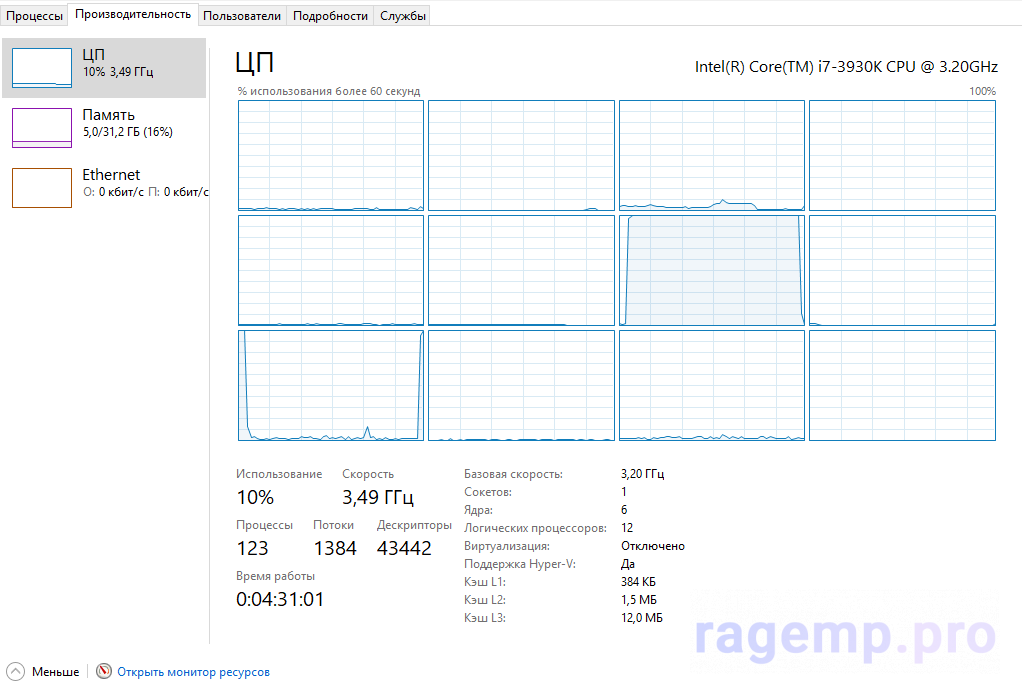Click the first logical processor graph

tap(331, 155)
